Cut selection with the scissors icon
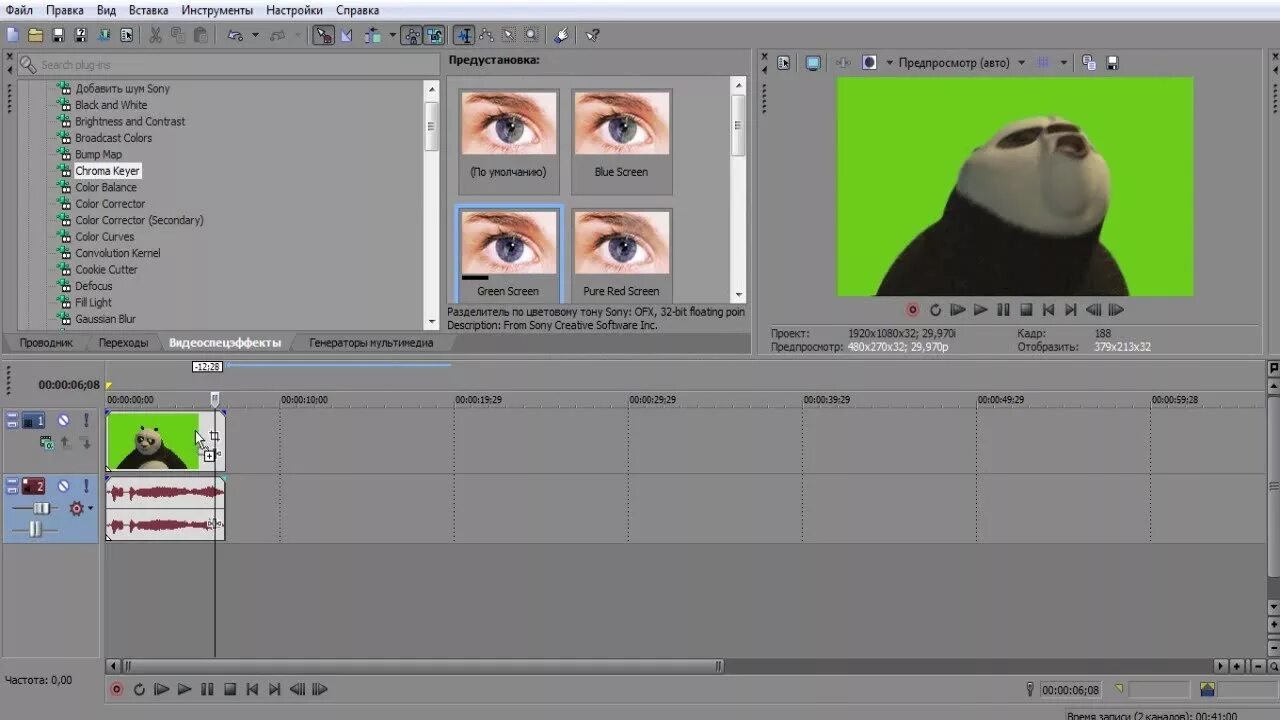1280x720 pixels. [155, 35]
